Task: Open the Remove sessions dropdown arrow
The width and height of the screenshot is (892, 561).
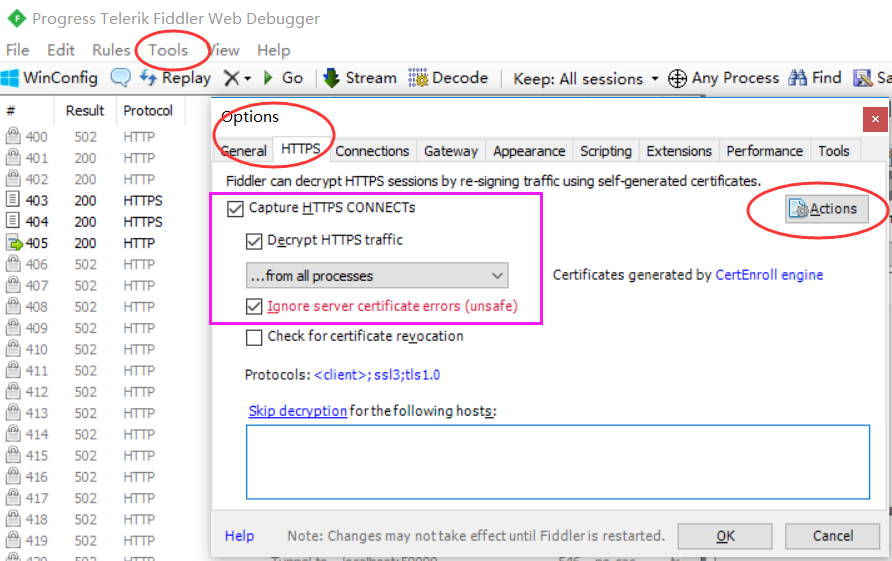Action: tap(247, 79)
